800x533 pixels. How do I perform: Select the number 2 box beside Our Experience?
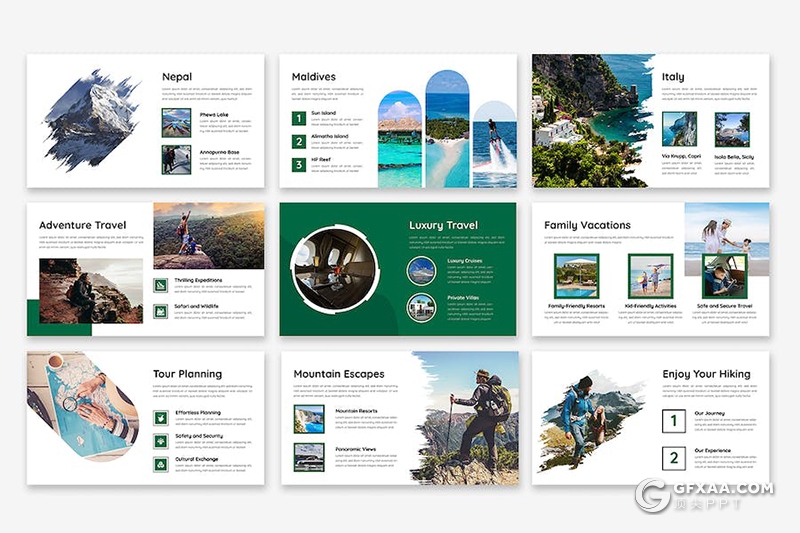pos(674,459)
